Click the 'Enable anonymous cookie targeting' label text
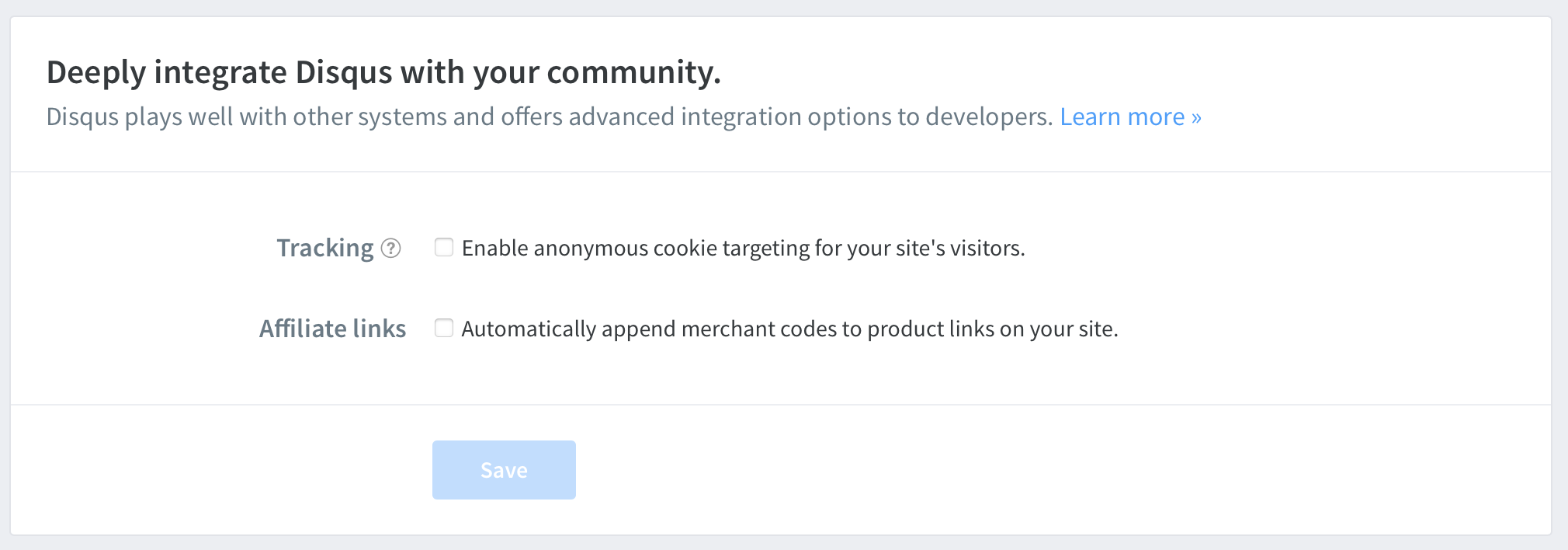This screenshot has width=1568, height=550. pyautogui.click(x=743, y=249)
